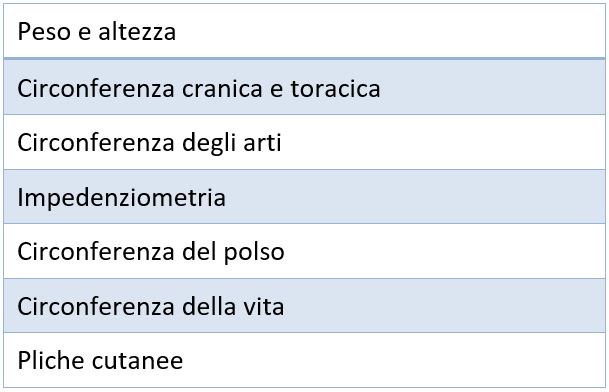Click the "Impedenziometria" table cell
Screen dimensions: 609x392
click(x=304, y=197)
